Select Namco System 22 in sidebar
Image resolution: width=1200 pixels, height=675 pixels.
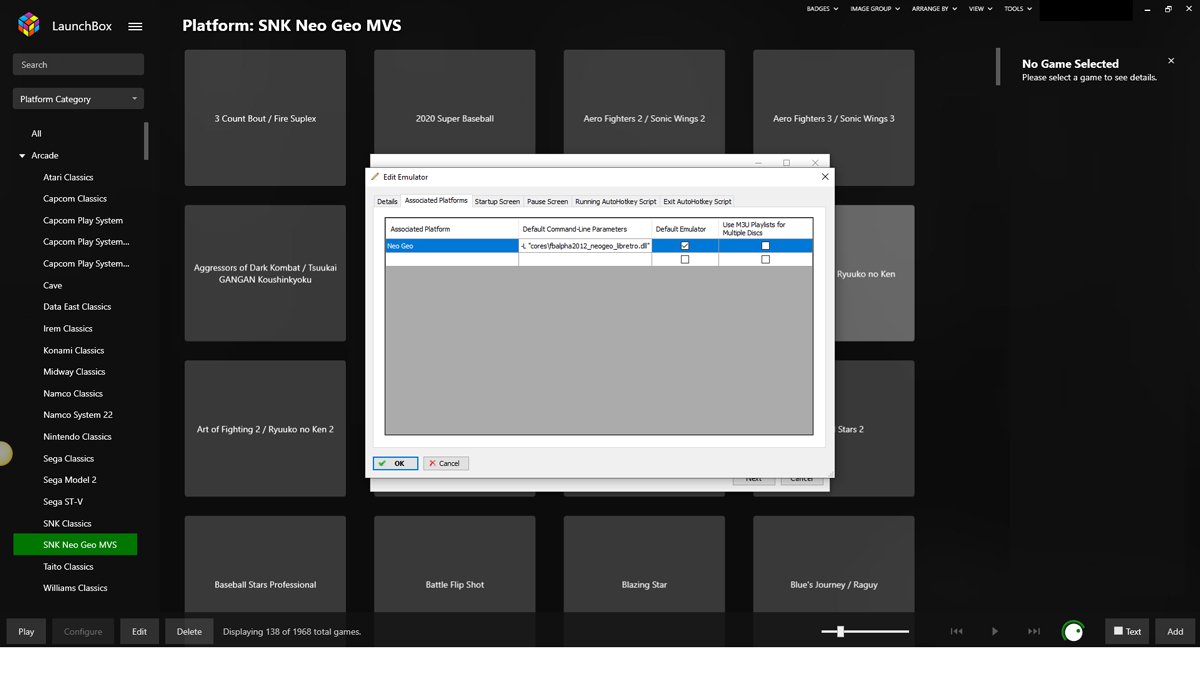point(78,415)
